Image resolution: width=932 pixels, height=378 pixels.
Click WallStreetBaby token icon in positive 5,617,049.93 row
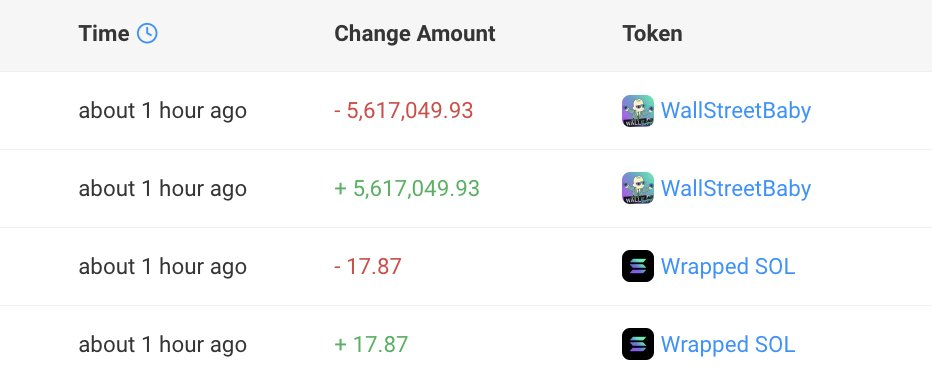[x=638, y=188]
